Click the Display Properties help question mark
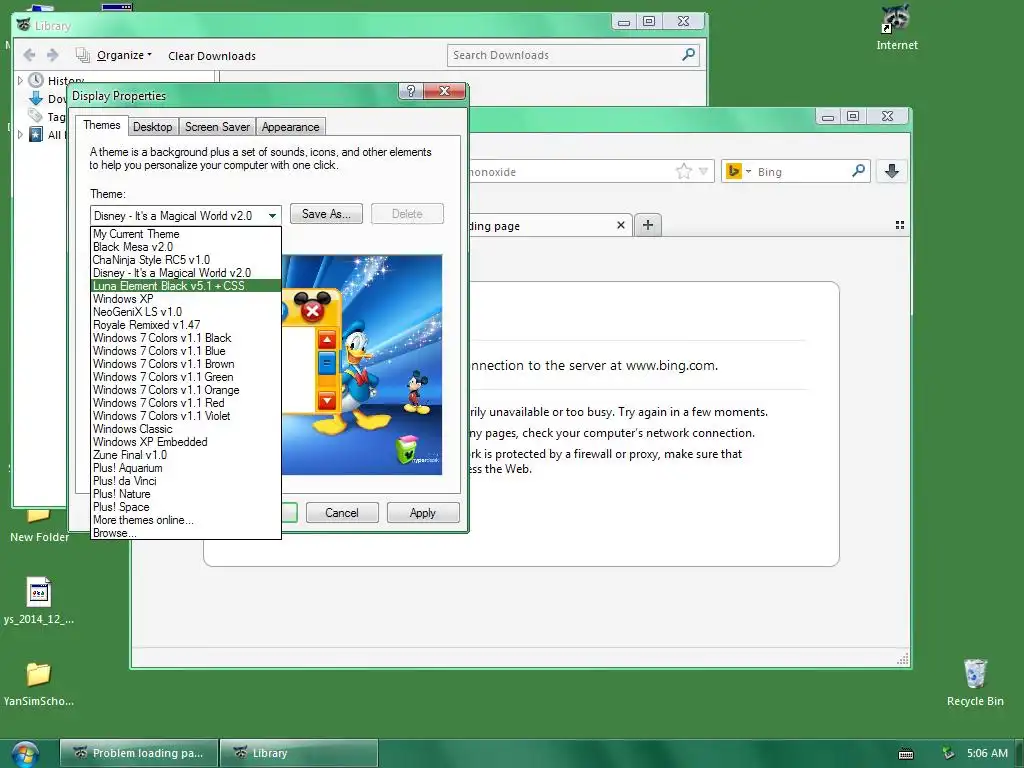The image size is (1024, 768). [411, 91]
